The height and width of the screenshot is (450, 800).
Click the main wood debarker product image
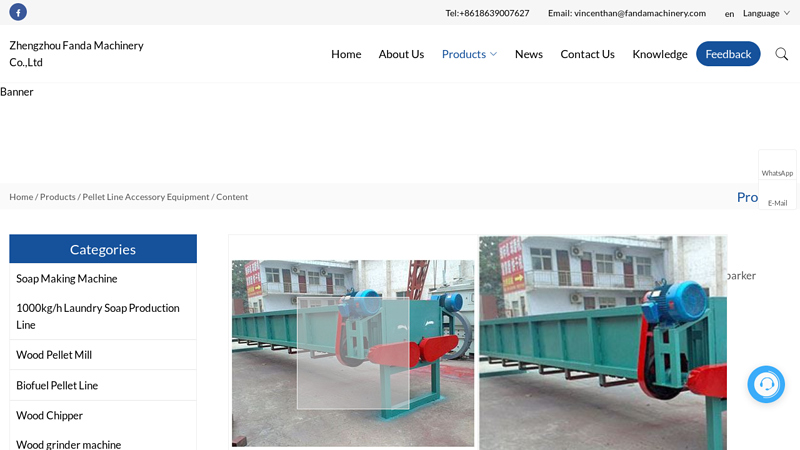click(353, 353)
